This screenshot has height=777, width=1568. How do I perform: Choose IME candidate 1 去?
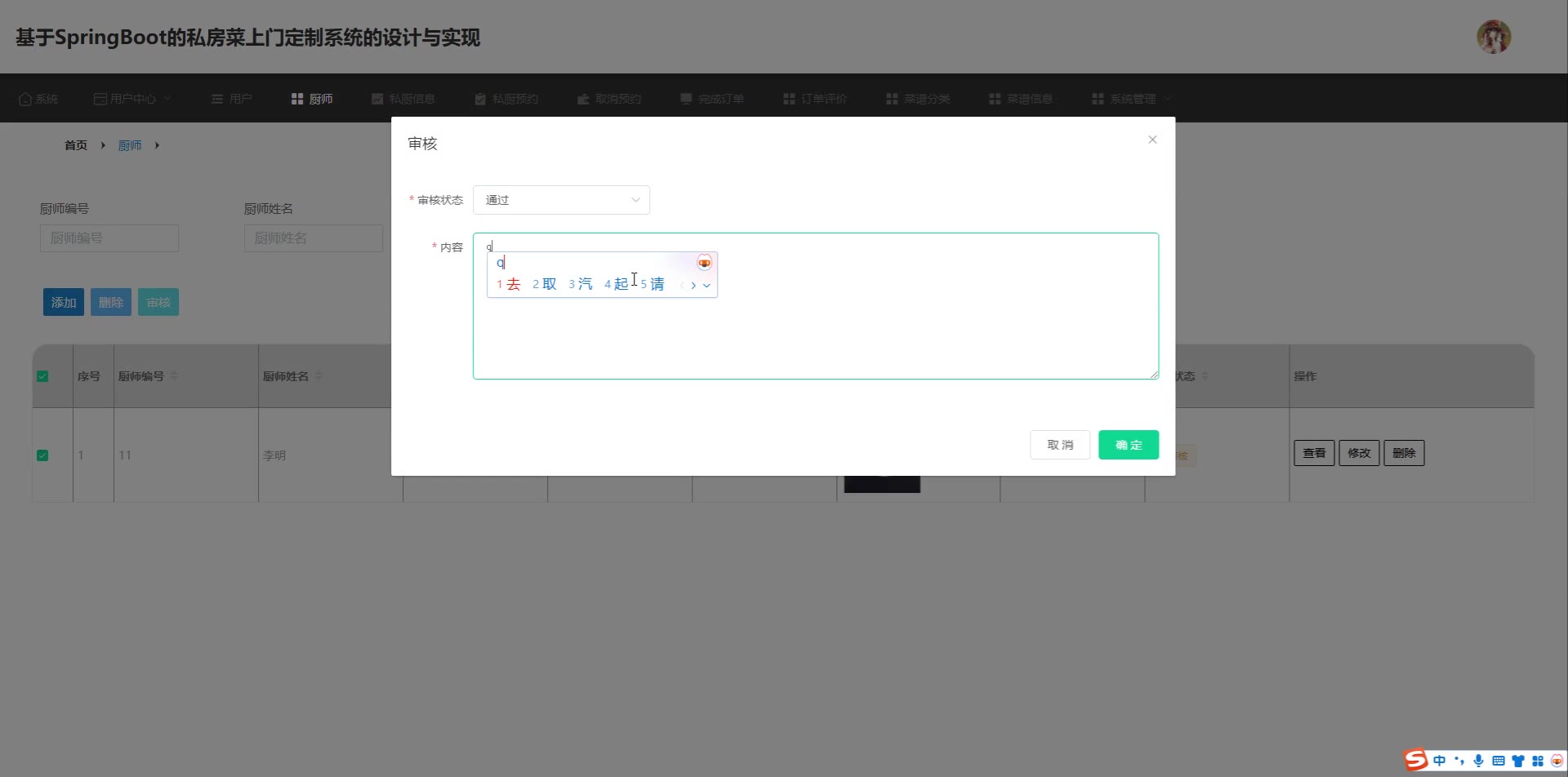[508, 284]
